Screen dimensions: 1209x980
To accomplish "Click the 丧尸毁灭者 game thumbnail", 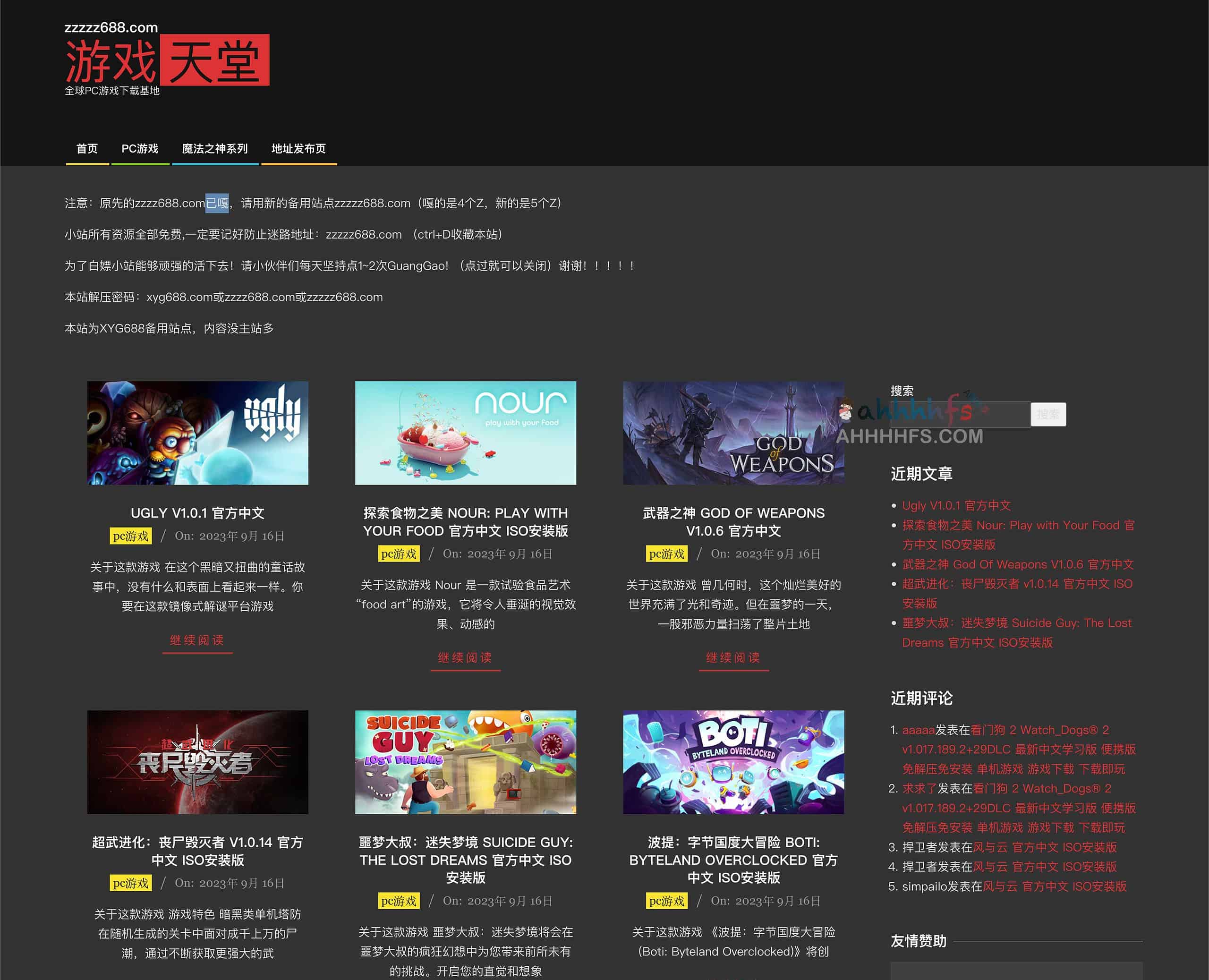I will coord(197,761).
